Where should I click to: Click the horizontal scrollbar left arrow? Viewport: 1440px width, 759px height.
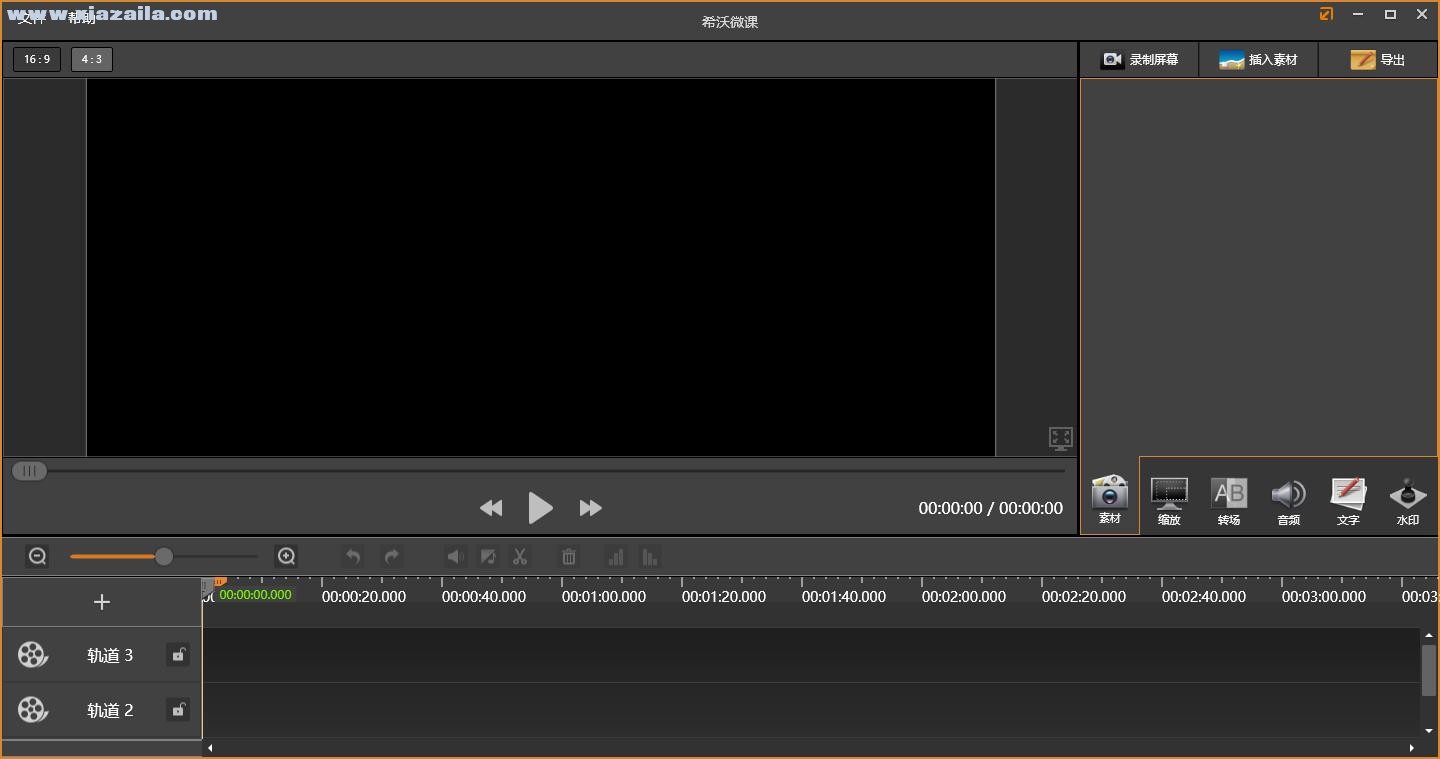[210, 748]
